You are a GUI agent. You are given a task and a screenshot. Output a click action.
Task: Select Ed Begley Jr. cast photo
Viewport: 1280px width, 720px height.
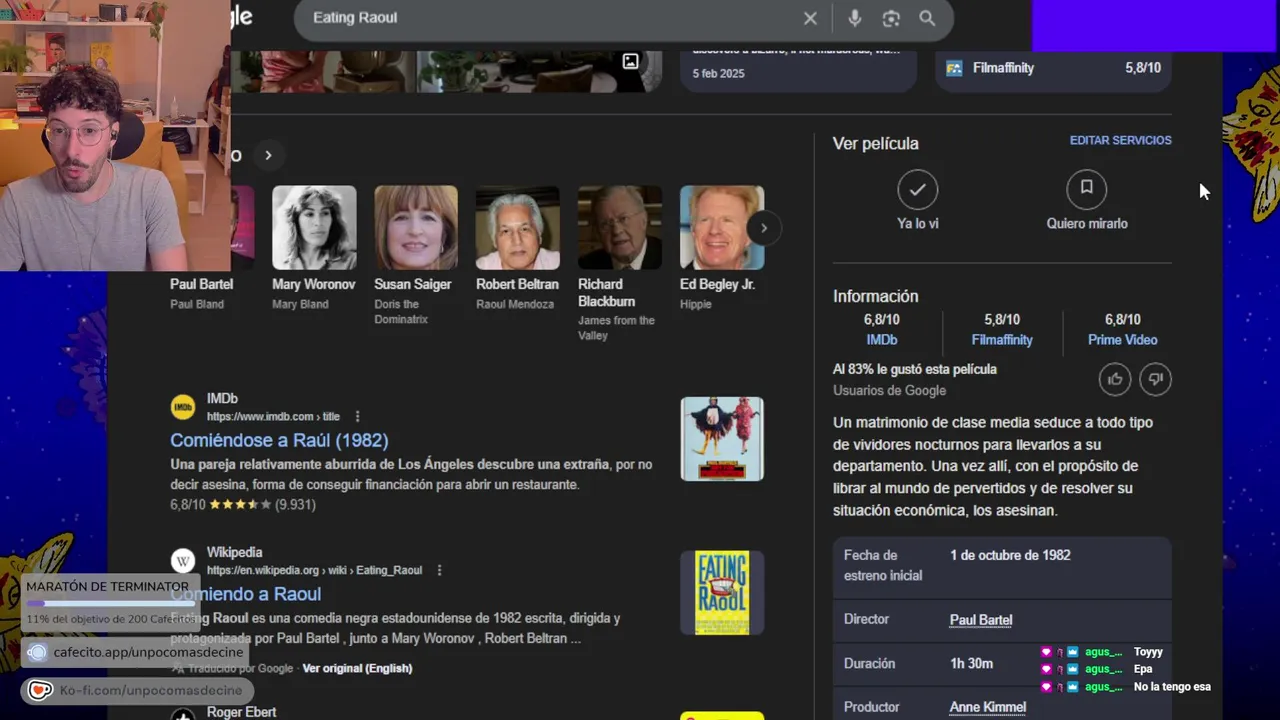click(x=722, y=228)
